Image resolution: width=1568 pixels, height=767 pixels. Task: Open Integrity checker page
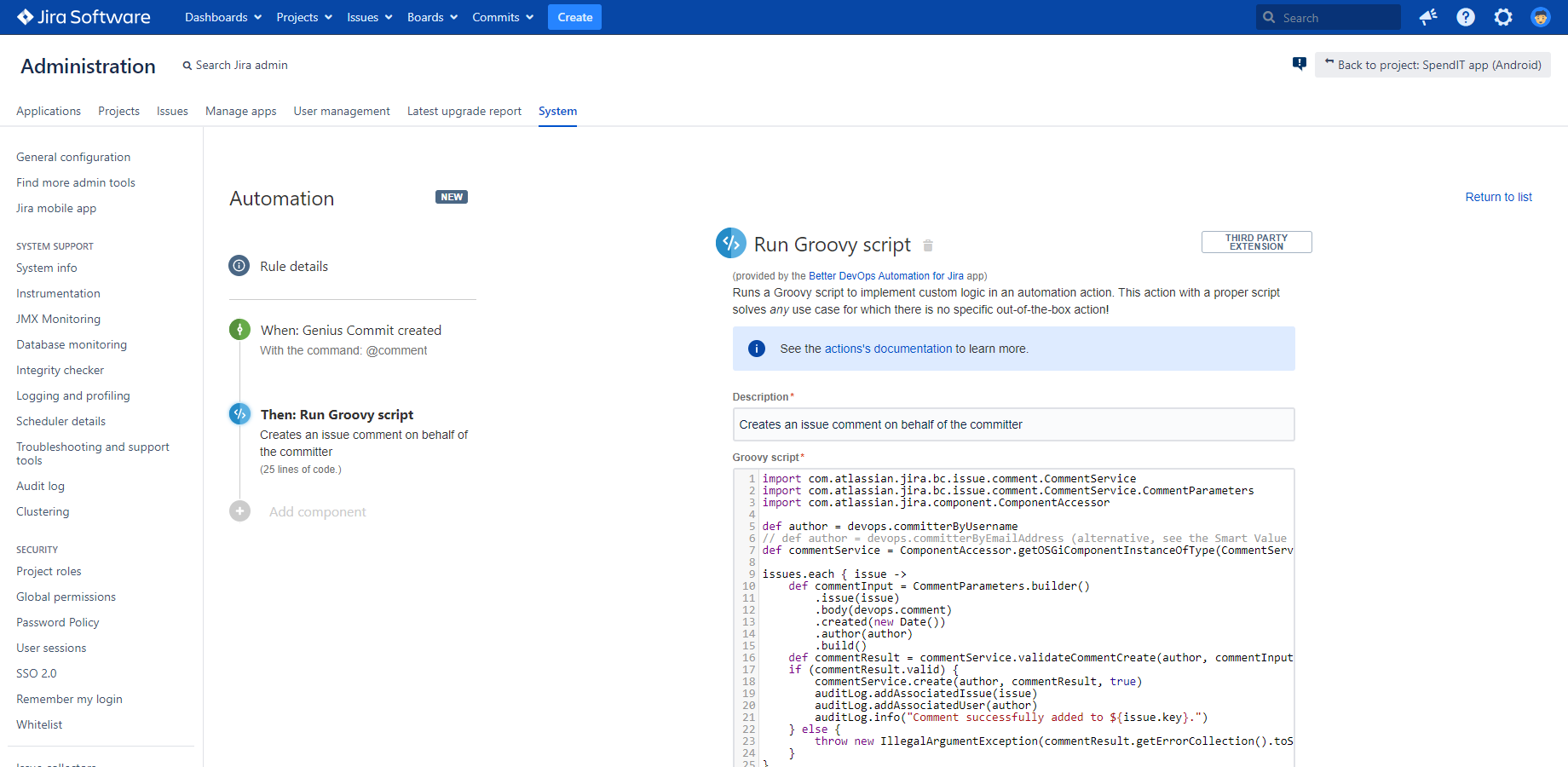[60, 370]
